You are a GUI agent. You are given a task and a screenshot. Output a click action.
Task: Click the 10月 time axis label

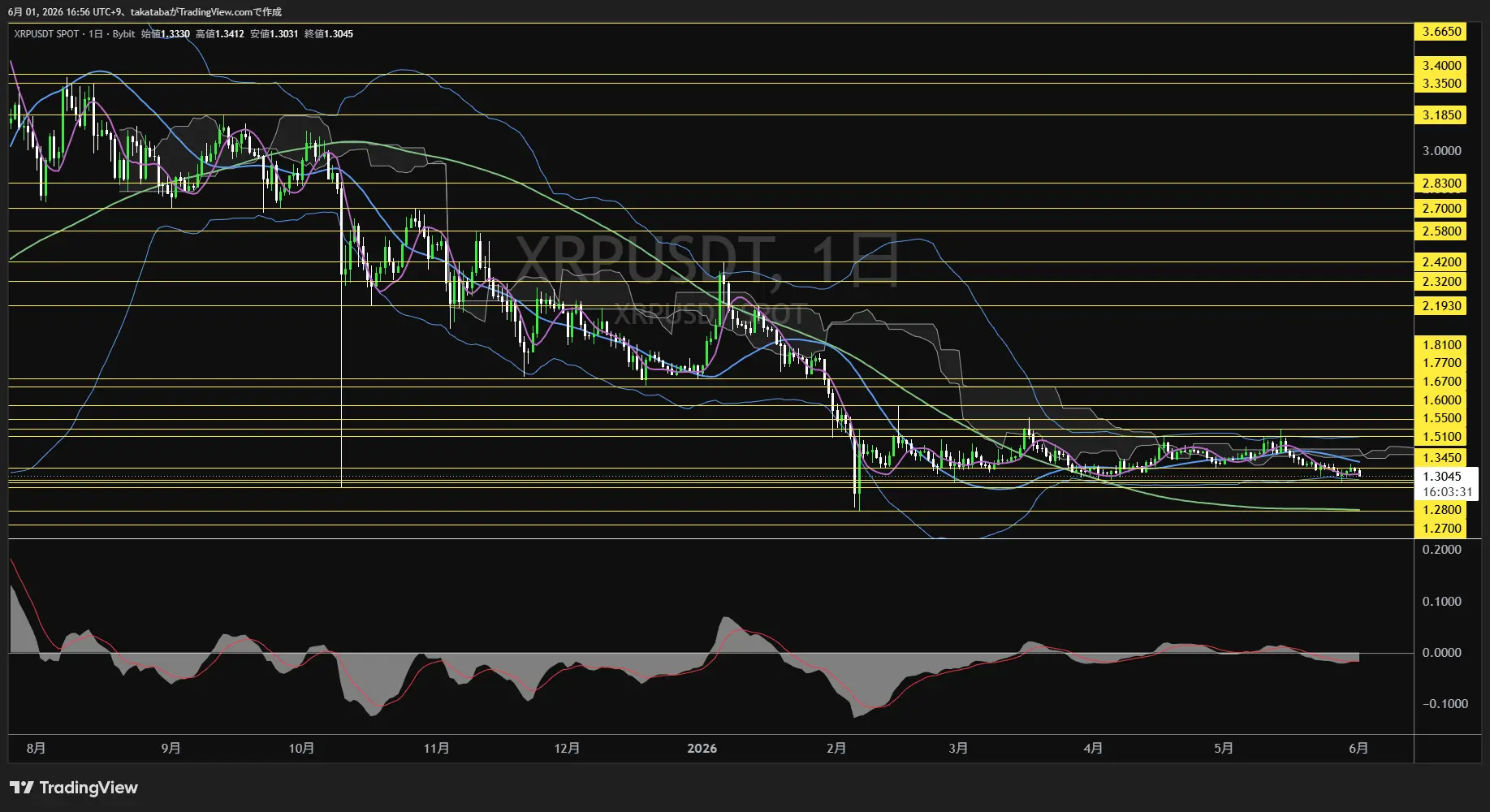pos(301,748)
